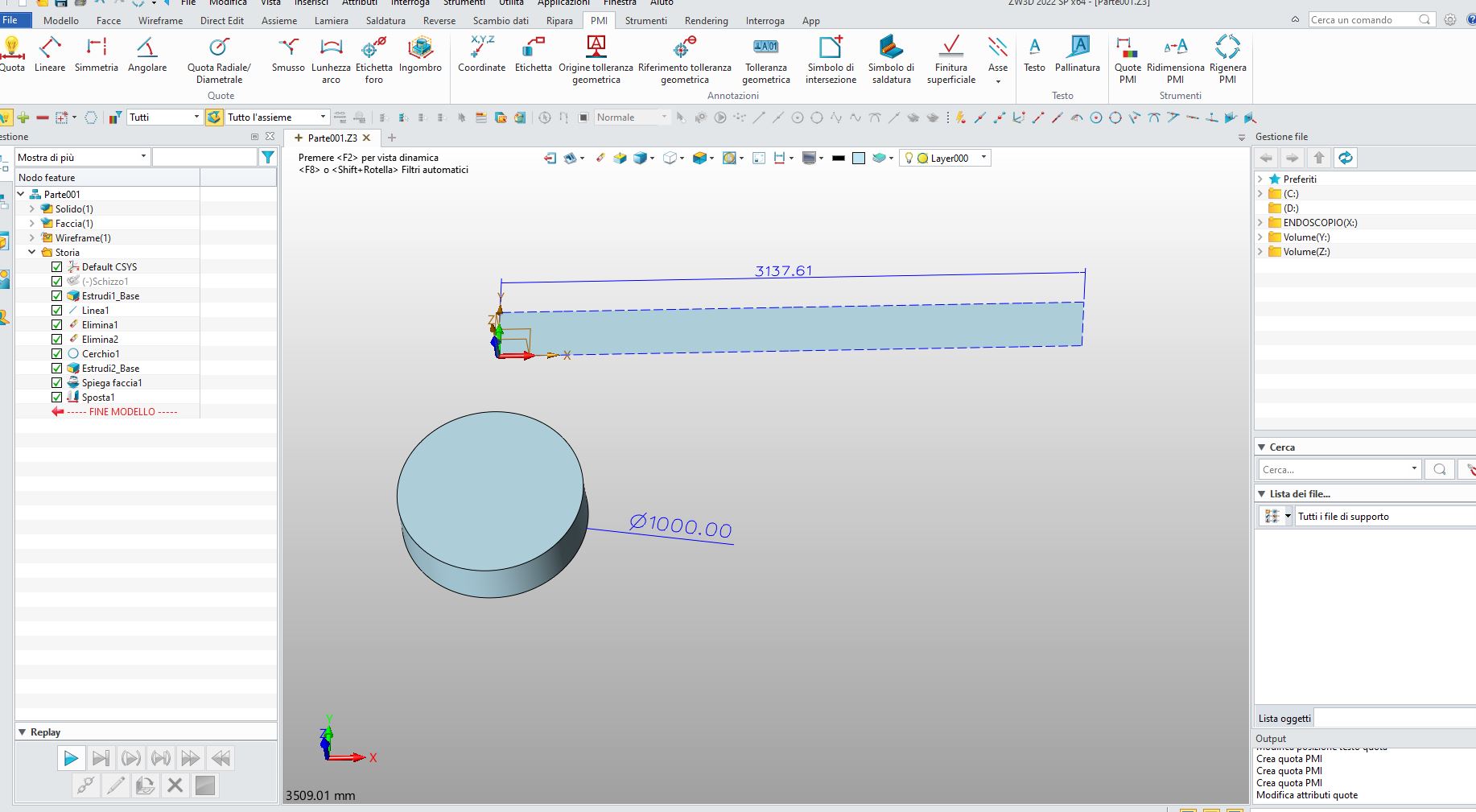1476x812 pixels.
Task: Refresh the Gestione file panel
Action: [x=1345, y=158]
